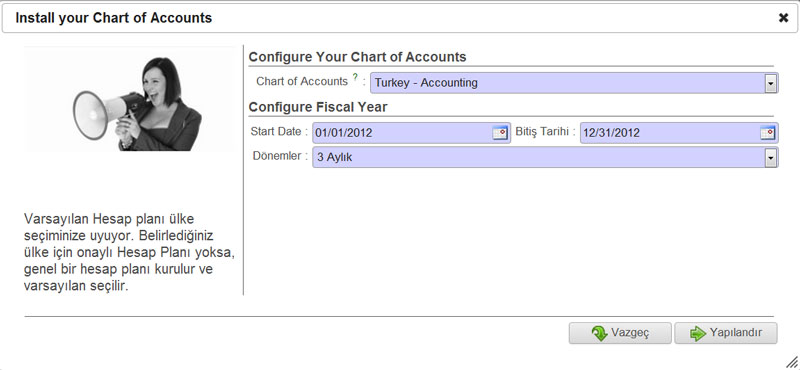Open the Start Date calendar picker icon
800x370 pixels.
pos(500,133)
